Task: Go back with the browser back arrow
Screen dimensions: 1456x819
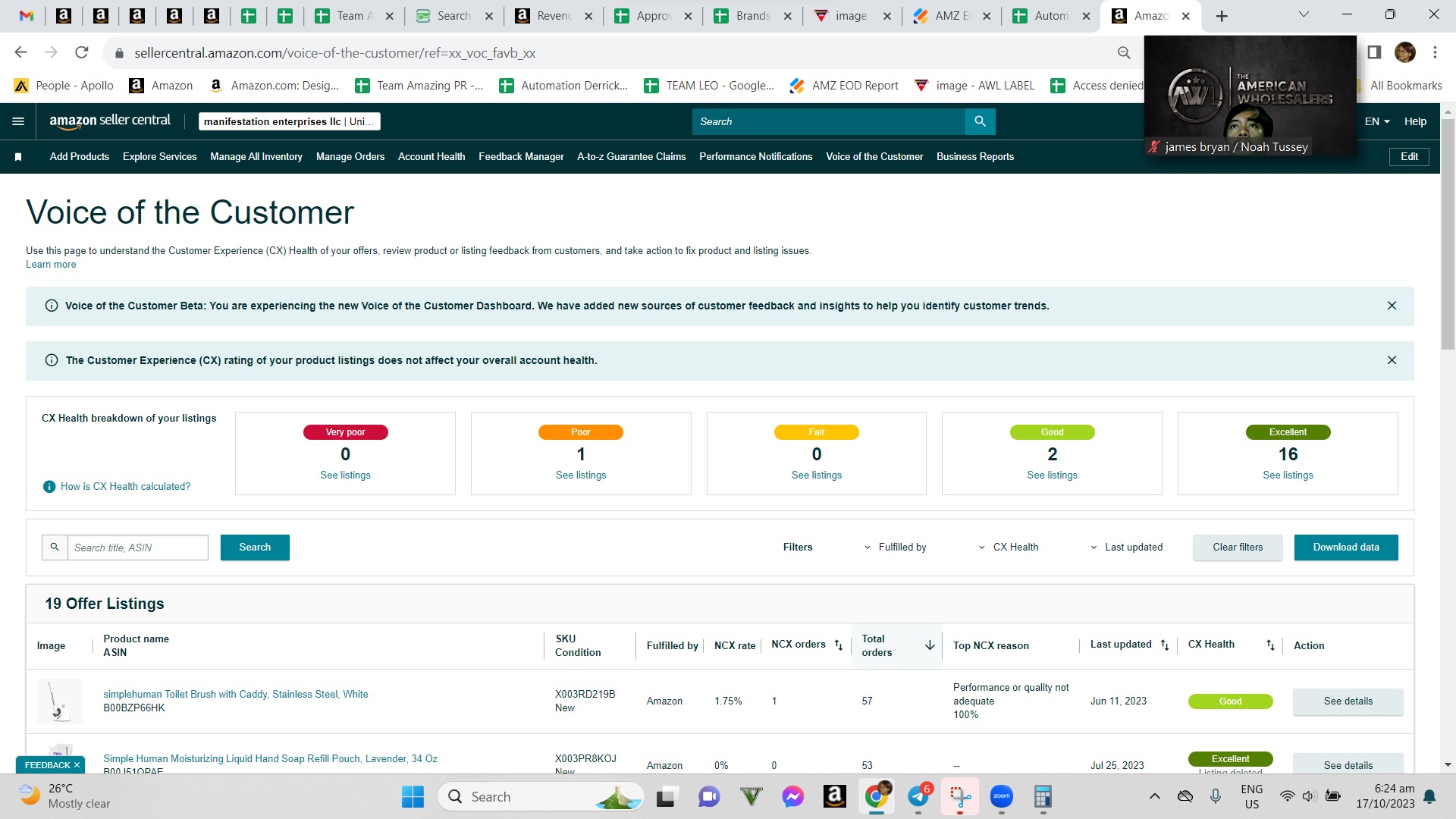Action: [21, 52]
